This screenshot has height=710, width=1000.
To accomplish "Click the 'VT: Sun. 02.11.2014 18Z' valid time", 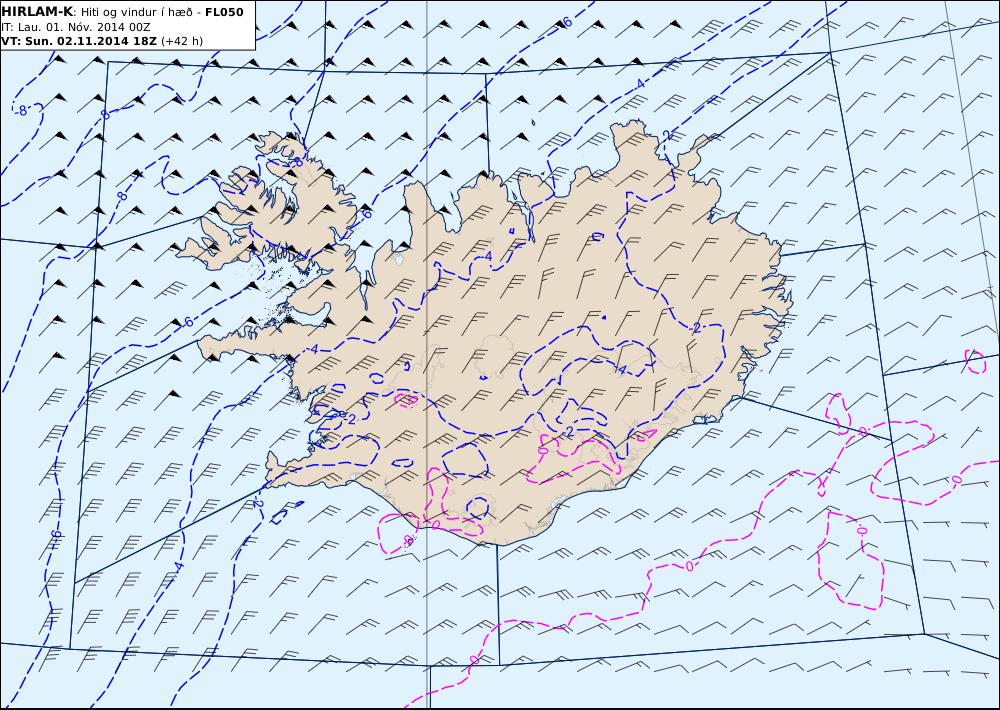I will [80, 41].
